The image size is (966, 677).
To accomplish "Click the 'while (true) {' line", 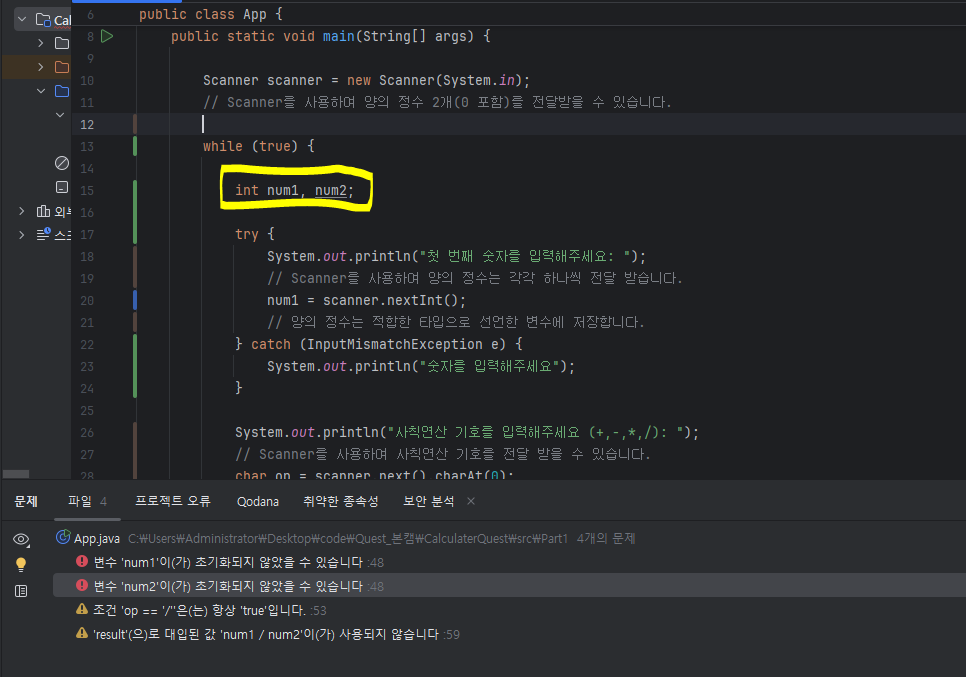I will pos(259,146).
